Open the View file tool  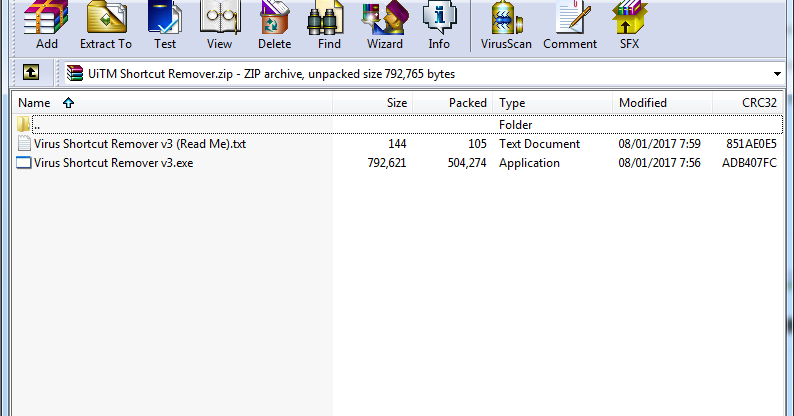click(219, 24)
